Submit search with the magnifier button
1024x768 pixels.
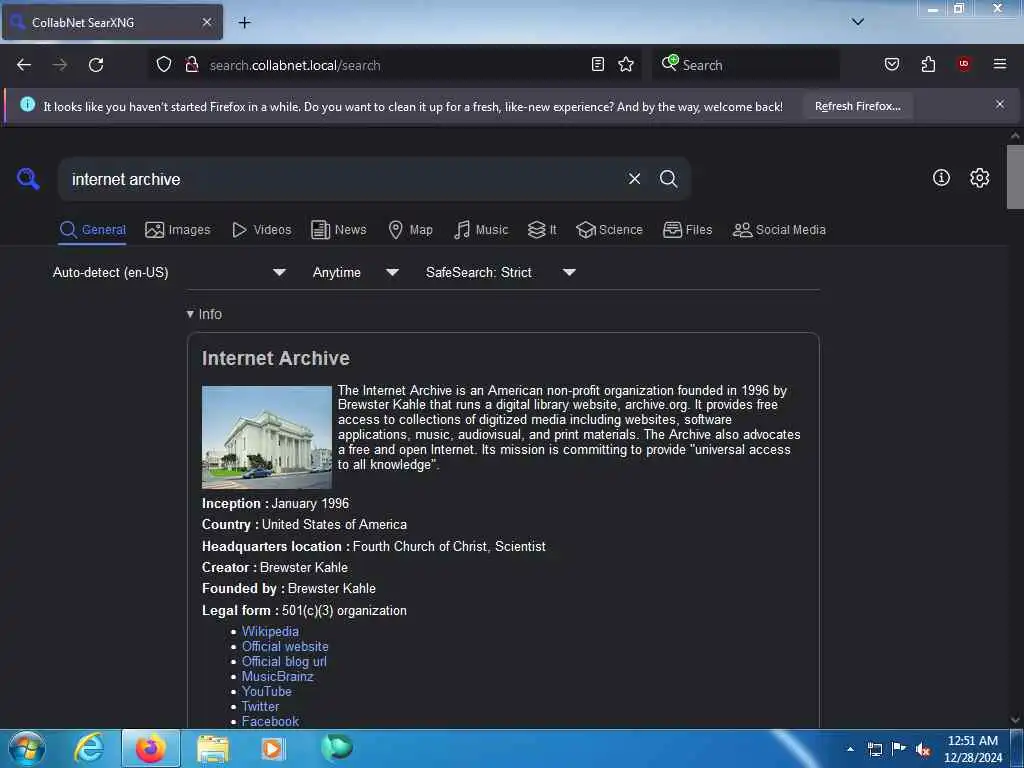coord(668,179)
